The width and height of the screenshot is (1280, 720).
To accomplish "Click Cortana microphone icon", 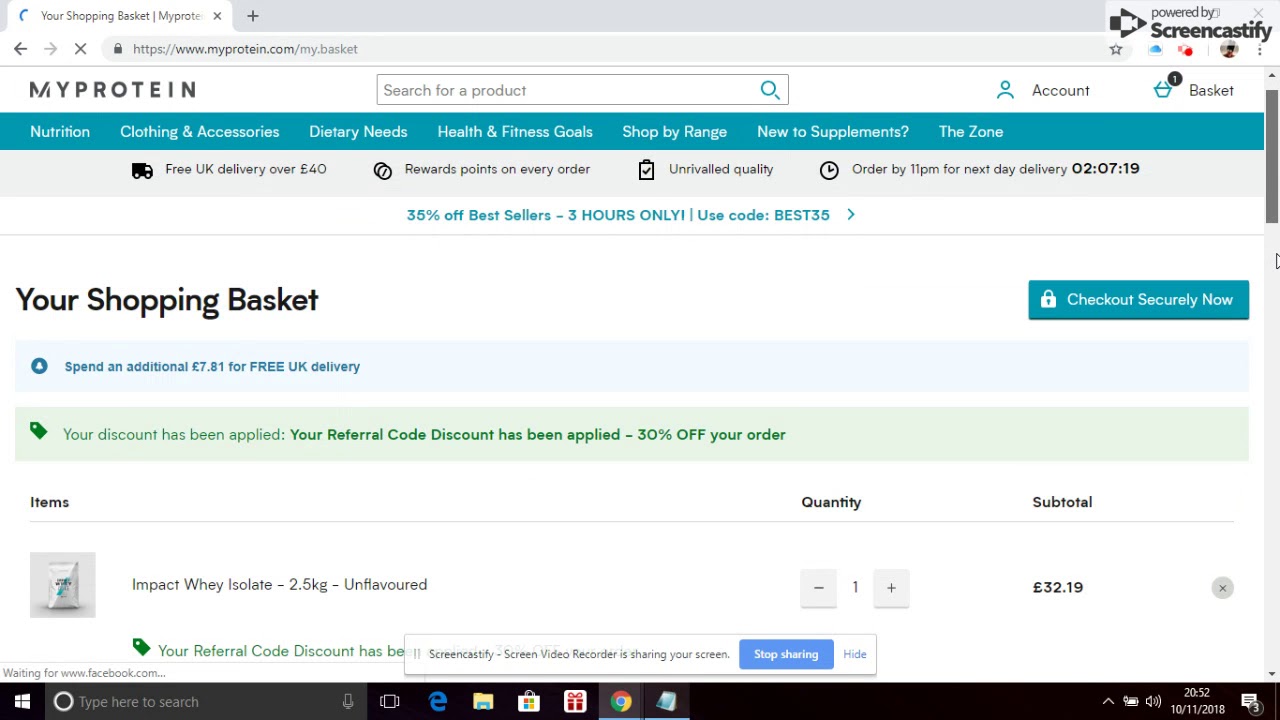I will pyautogui.click(x=348, y=702).
